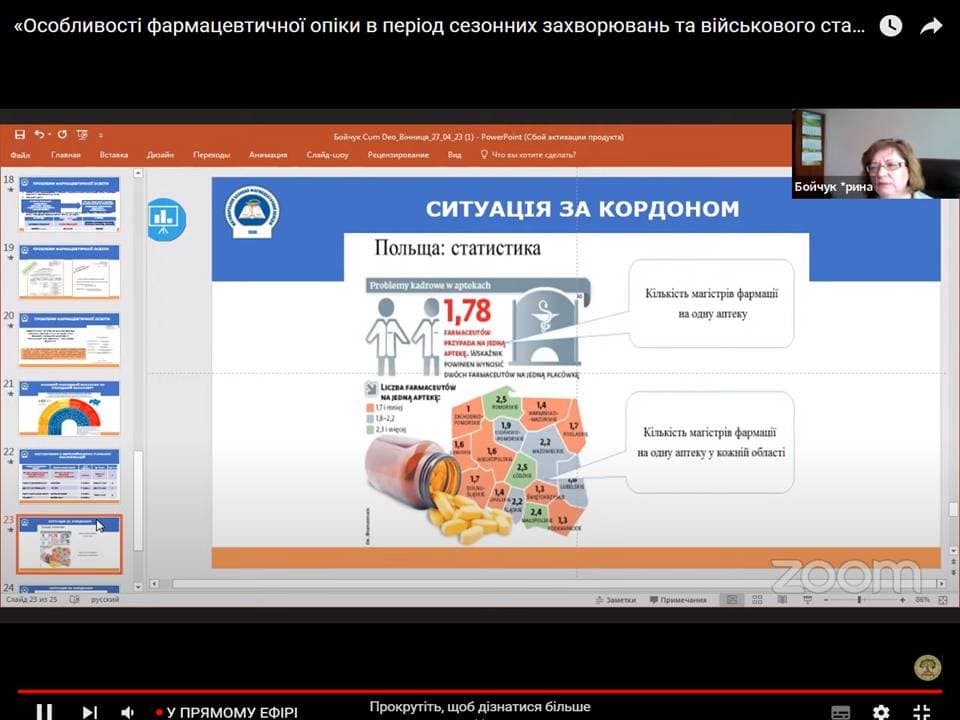This screenshot has height=720, width=960.
Task: Click slide panel scroll down arrow
Action: coord(138,587)
